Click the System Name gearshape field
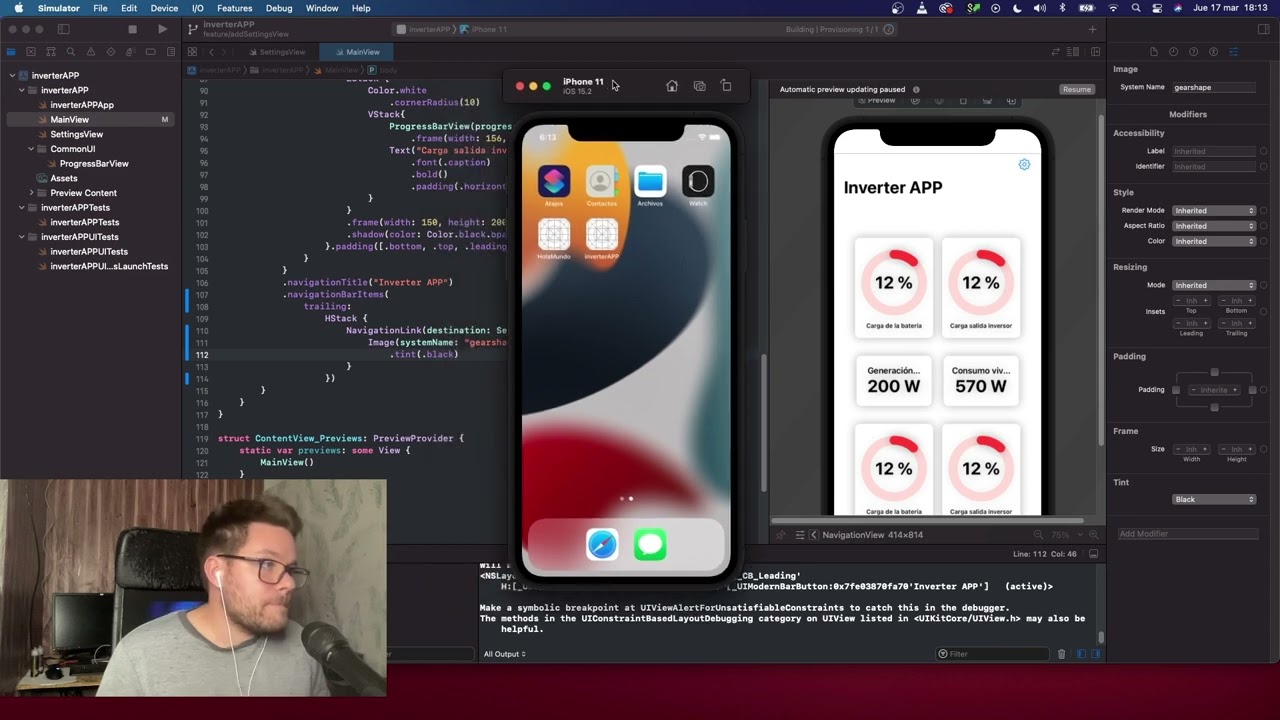This screenshot has width=1280, height=720. (1214, 87)
